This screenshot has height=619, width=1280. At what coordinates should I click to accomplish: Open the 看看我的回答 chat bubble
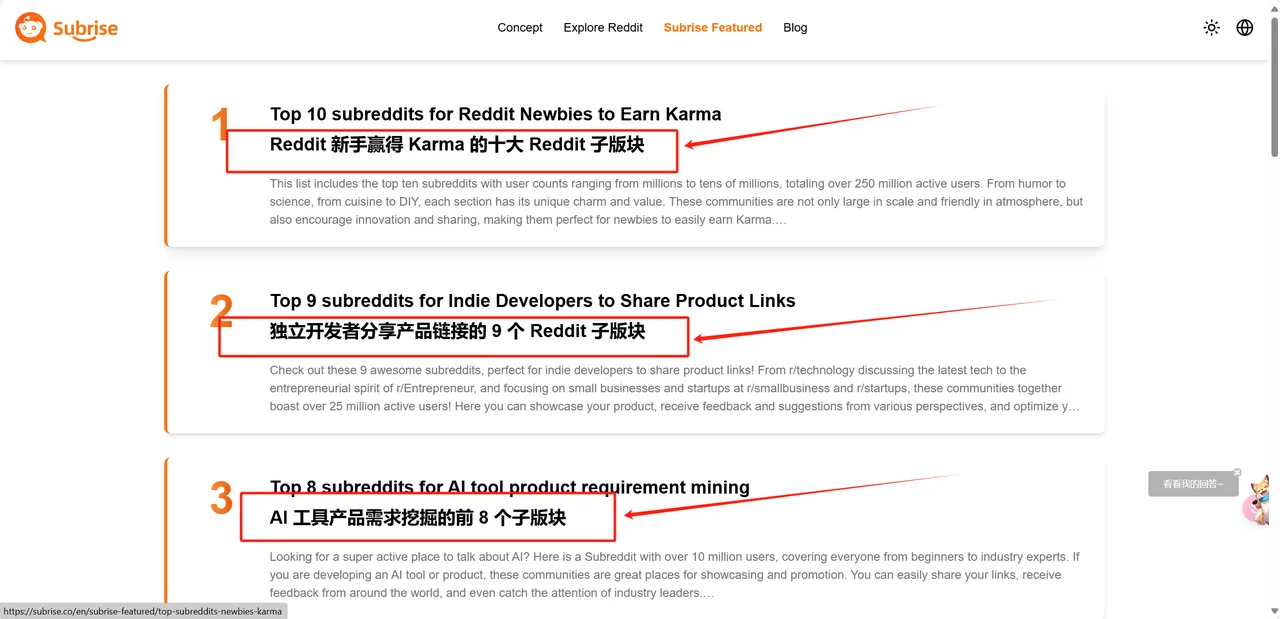(x=1193, y=484)
